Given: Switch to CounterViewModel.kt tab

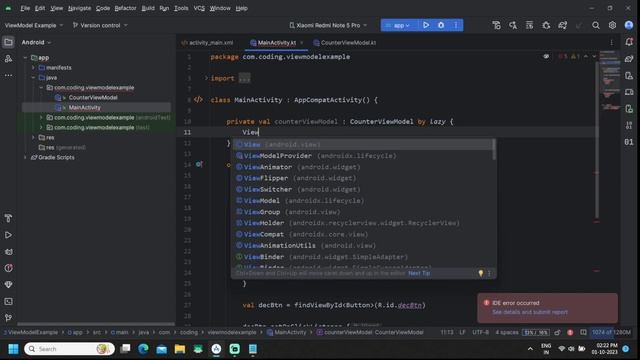Looking at the screenshot, I should tap(345, 42).
